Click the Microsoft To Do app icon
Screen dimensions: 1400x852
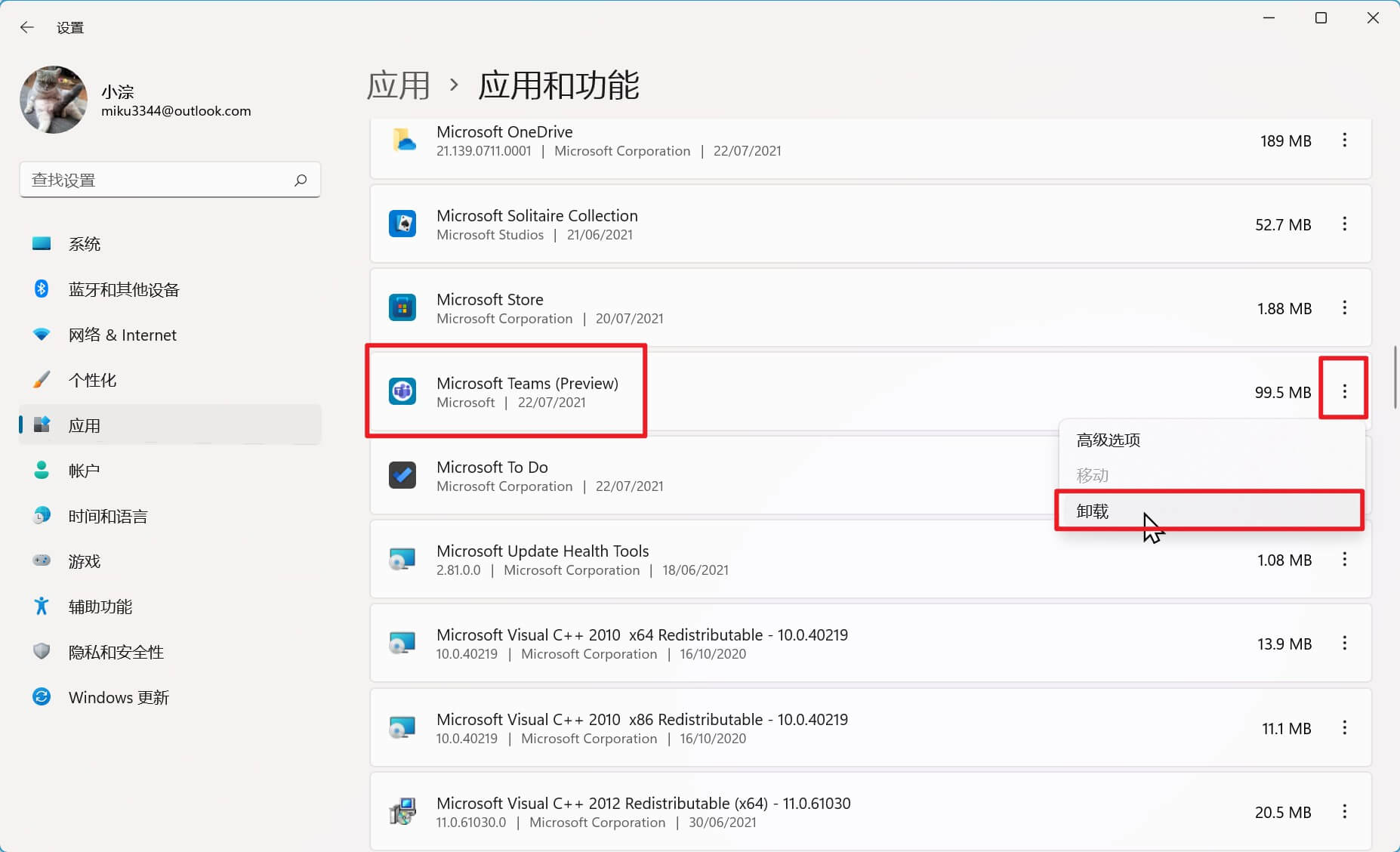pyautogui.click(x=402, y=475)
